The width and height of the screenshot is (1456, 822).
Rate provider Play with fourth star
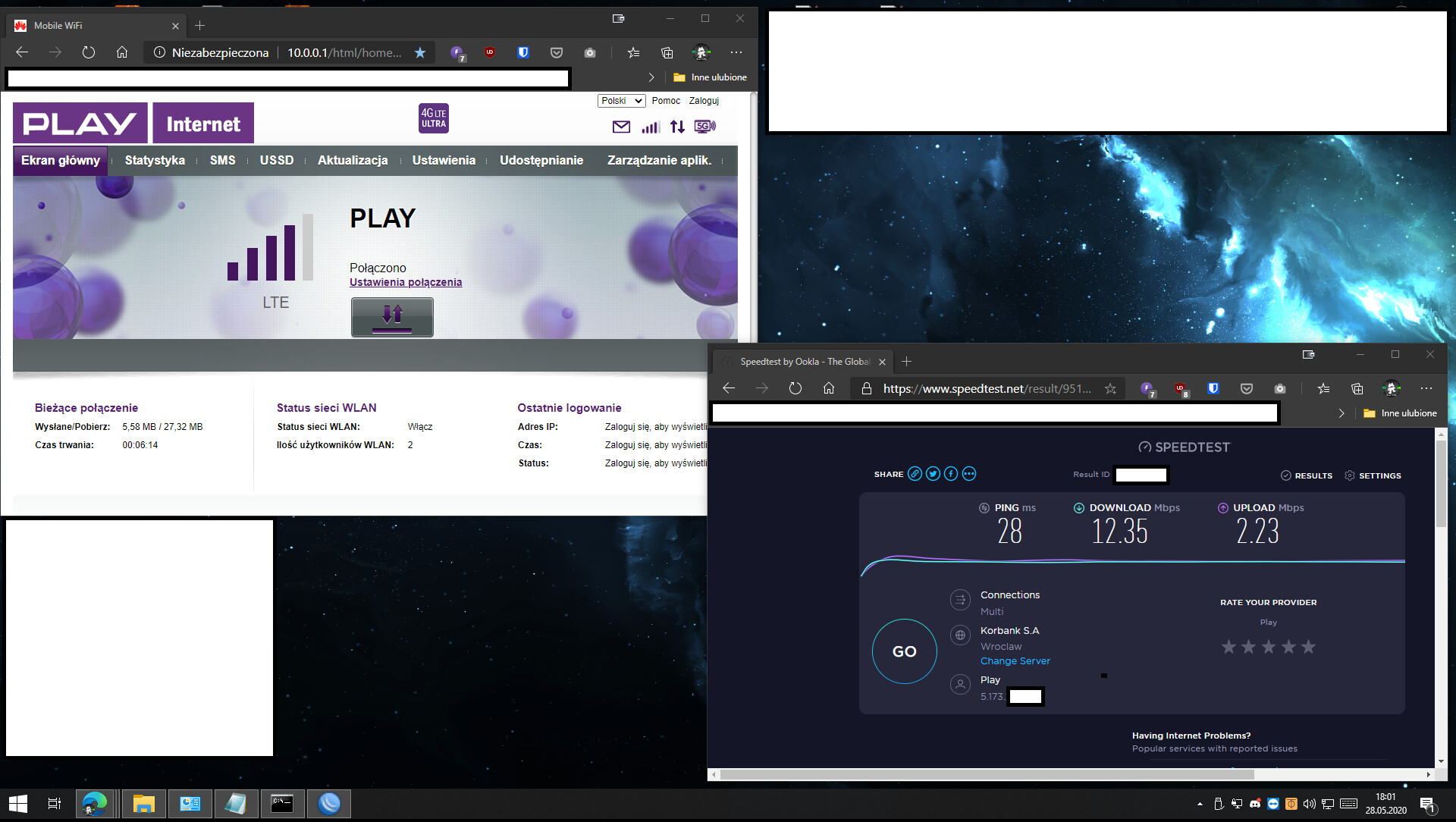[x=1288, y=646]
